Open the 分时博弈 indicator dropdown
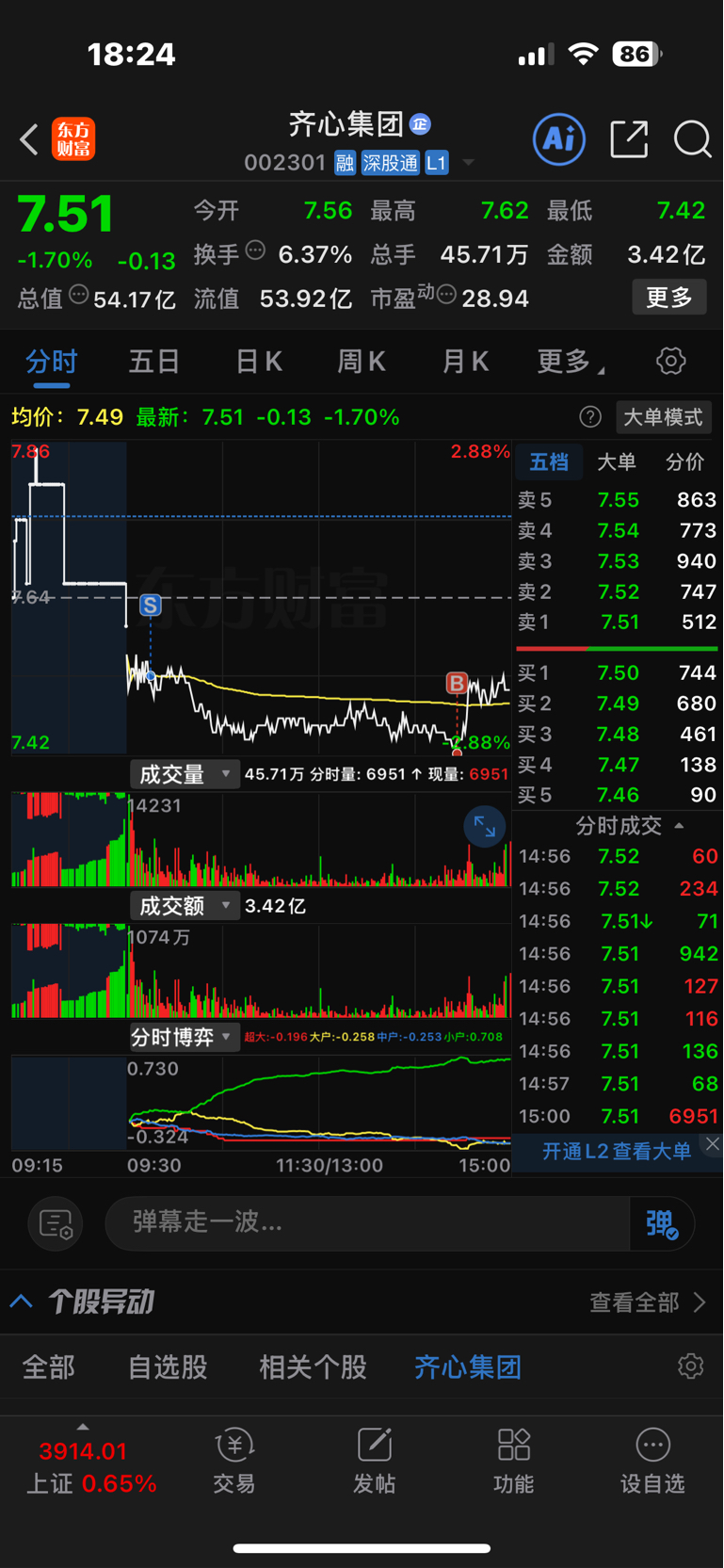The image size is (724, 1568). click(x=185, y=1037)
